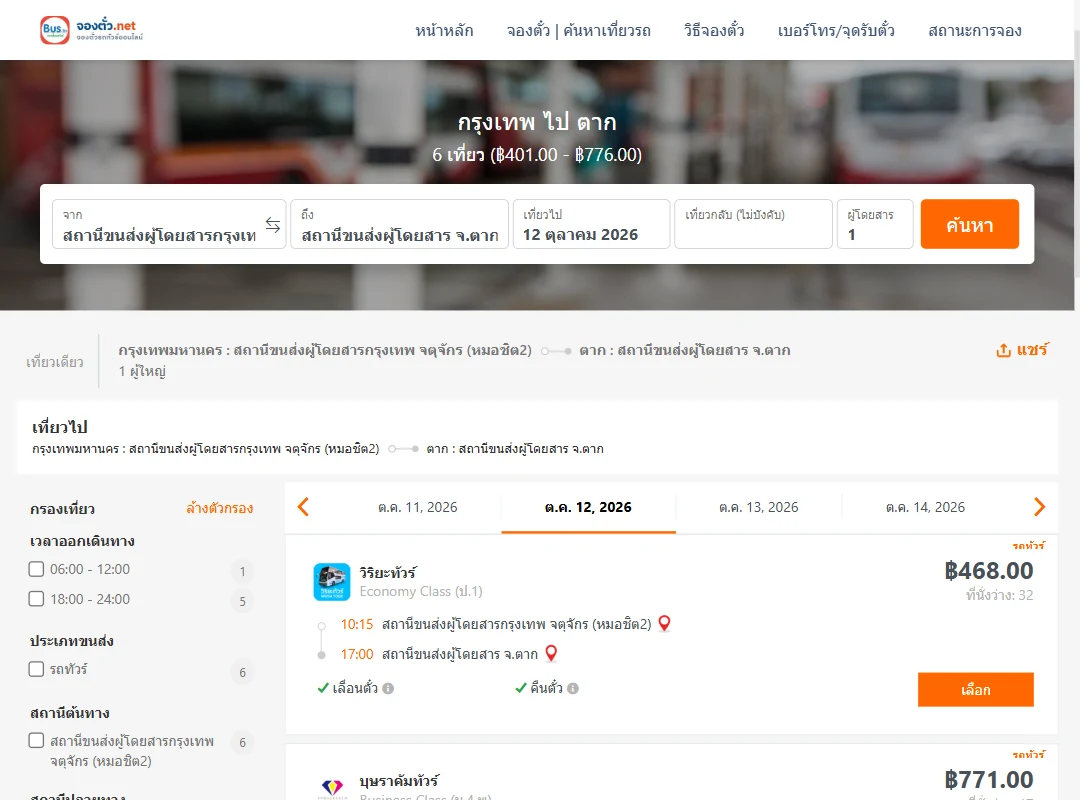Click the แชร์ share link
Viewport: 1080px width, 800px height.
[1032, 350]
